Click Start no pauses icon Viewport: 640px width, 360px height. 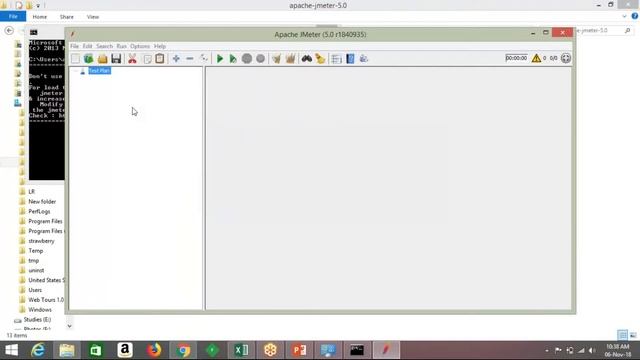[233, 58]
